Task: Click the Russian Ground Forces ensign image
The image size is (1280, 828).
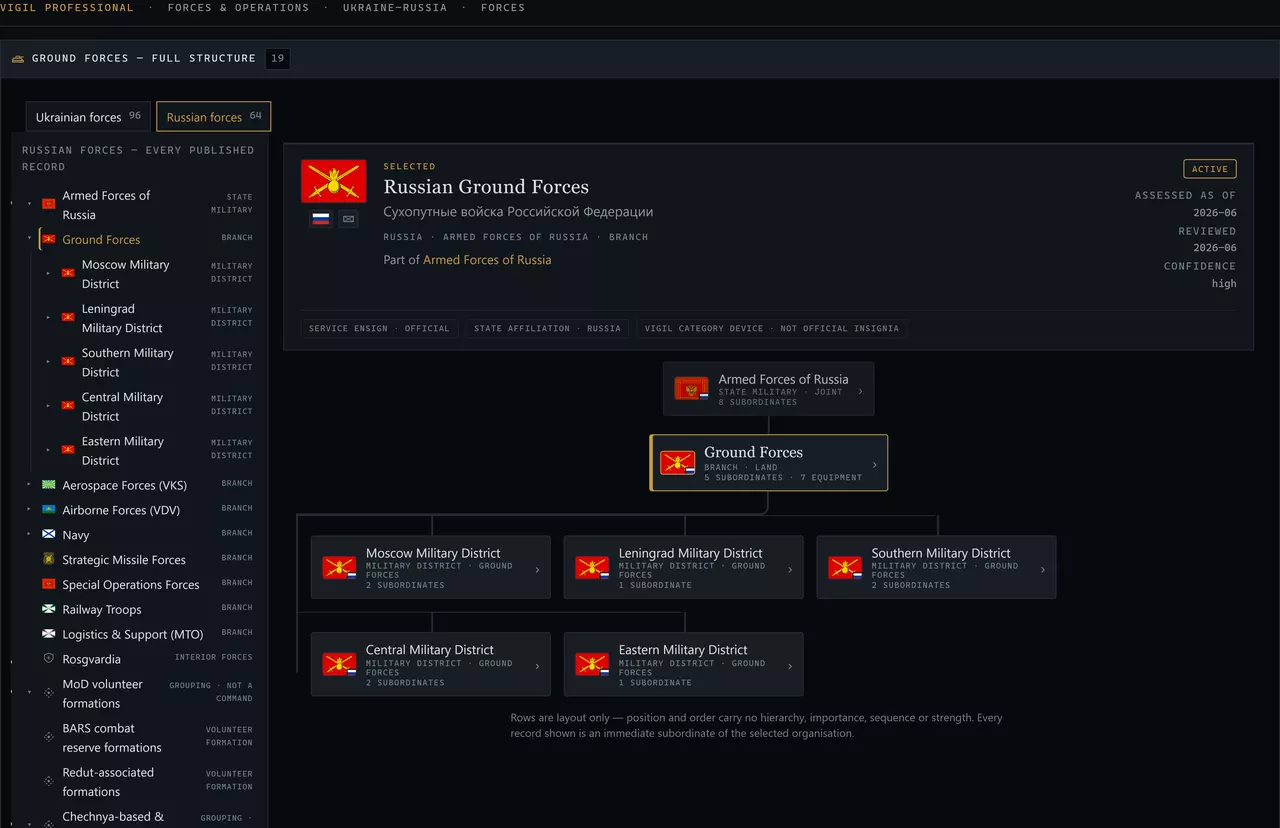Action: pos(334,181)
